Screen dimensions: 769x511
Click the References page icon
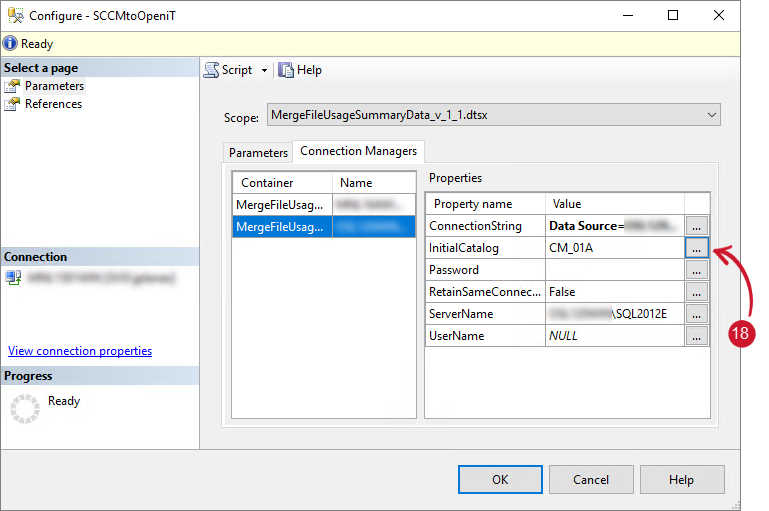click(x=12, y=104)
